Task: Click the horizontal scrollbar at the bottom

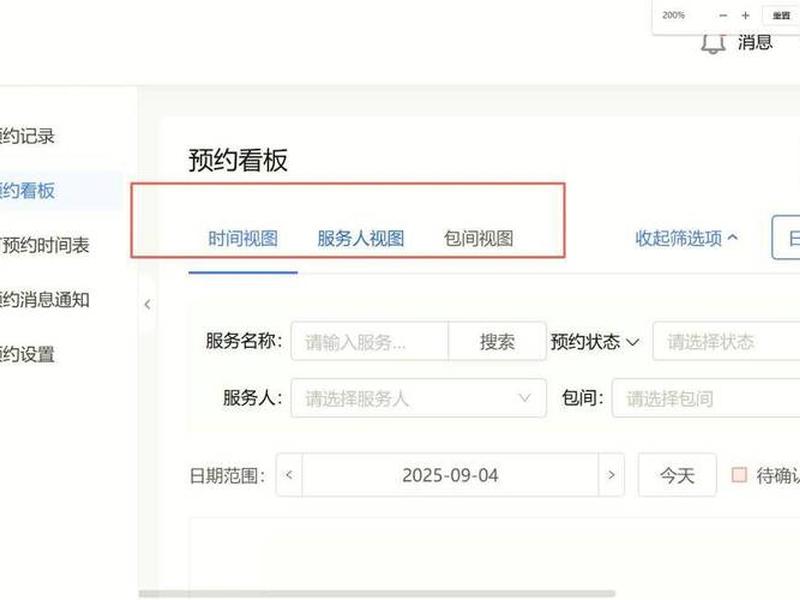Action: (x=377, y=594)
